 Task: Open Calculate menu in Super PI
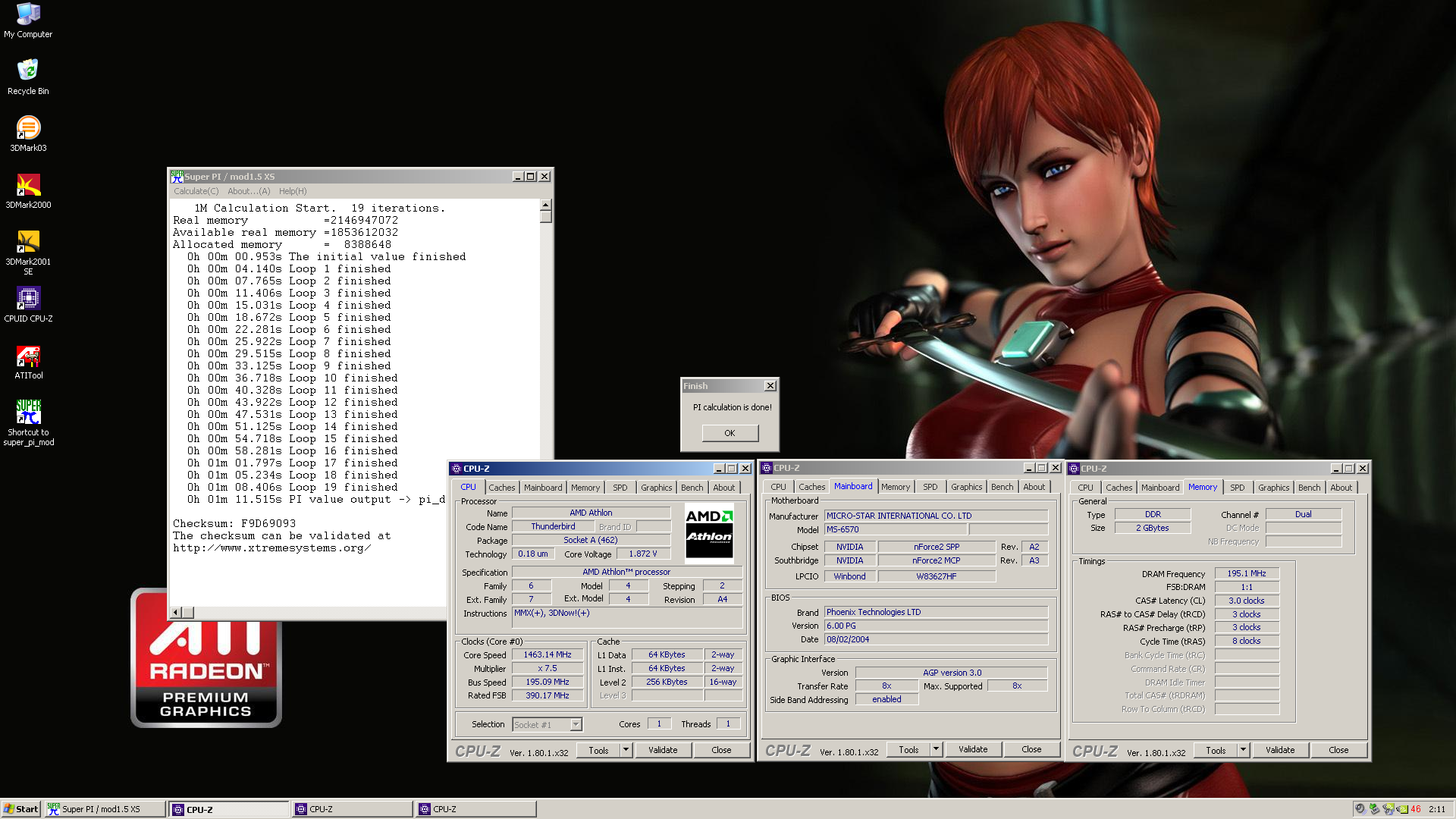[x=196, y=191]
